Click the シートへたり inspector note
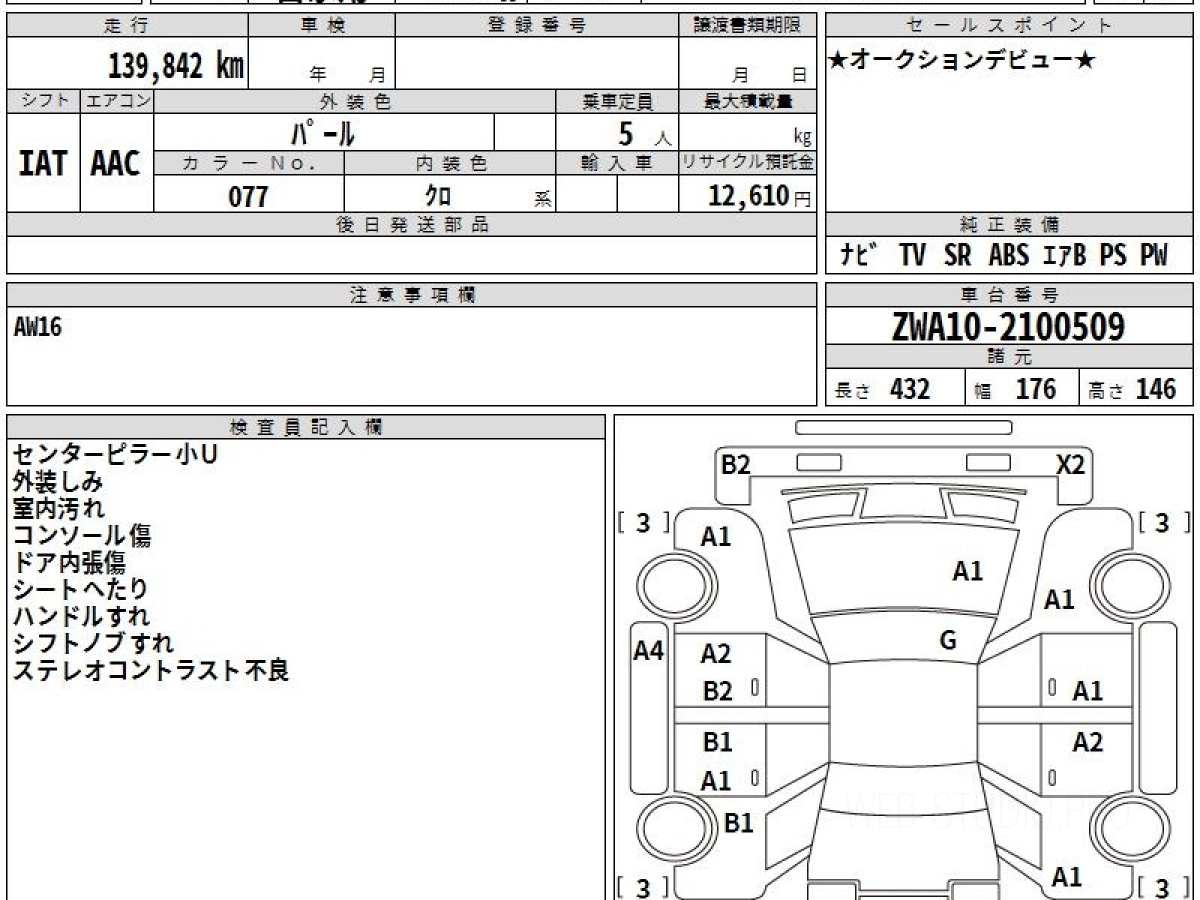 80,589
